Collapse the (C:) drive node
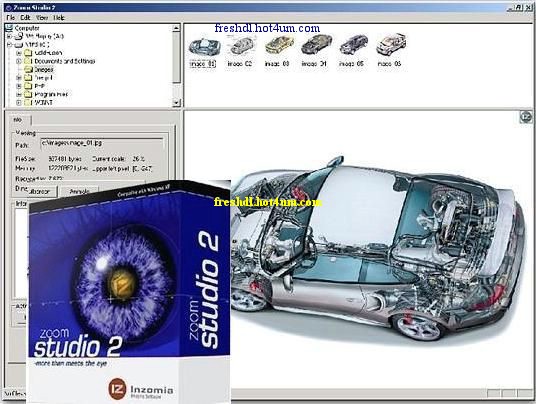Image resolution: width=536 pixels, height=404 pixels. (x=10, y=45)
